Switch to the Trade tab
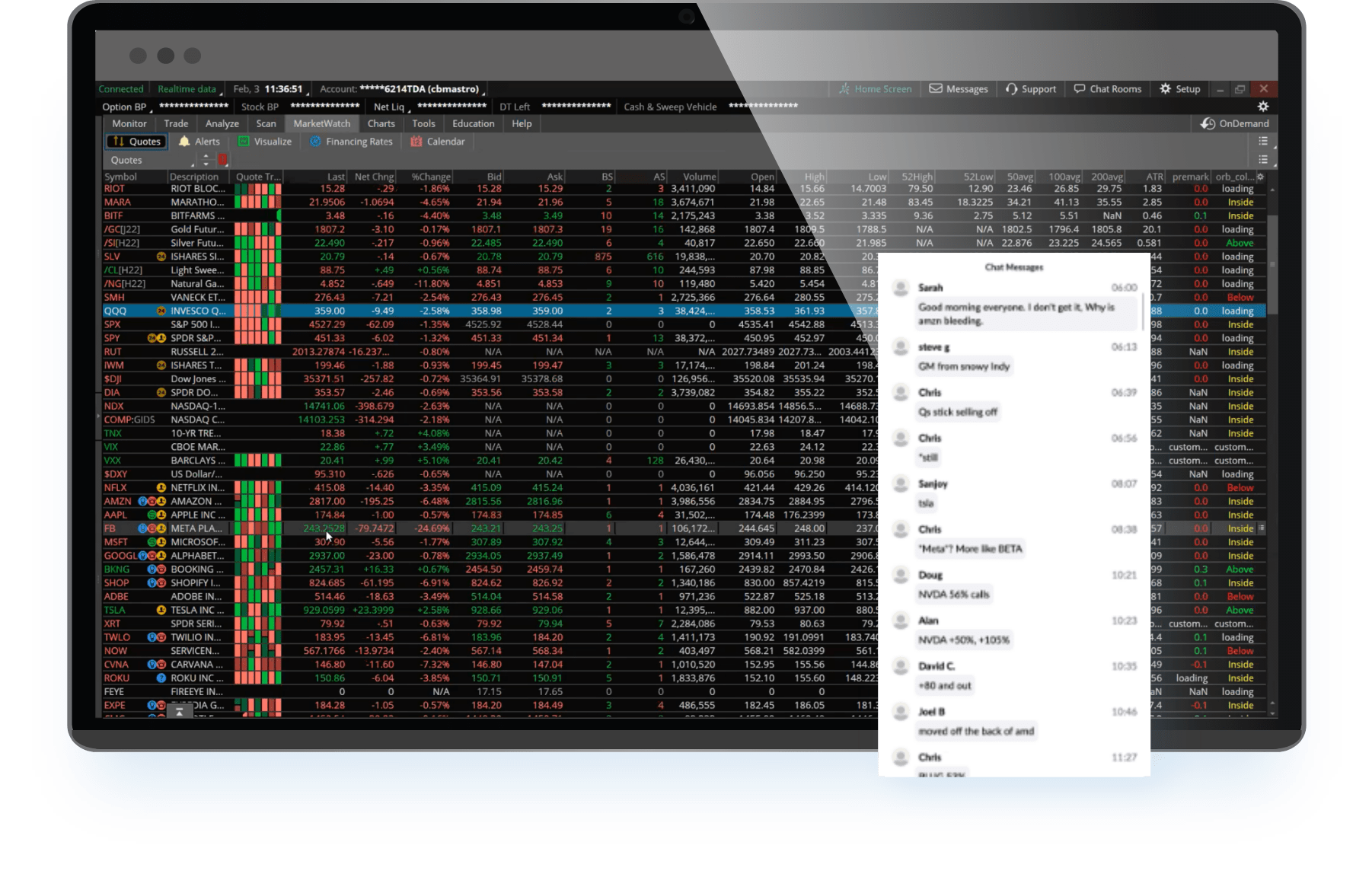 pos(176,123)
